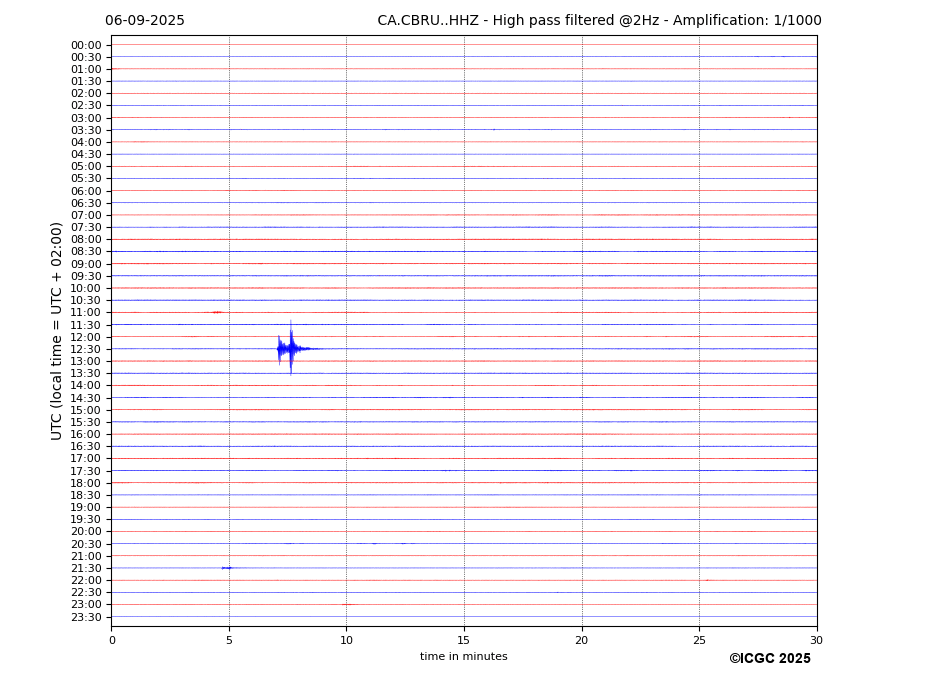This screenshot has height=696, width=927.
Task: Click the 21:30 time row label
Action: click(x=86, y=568)
